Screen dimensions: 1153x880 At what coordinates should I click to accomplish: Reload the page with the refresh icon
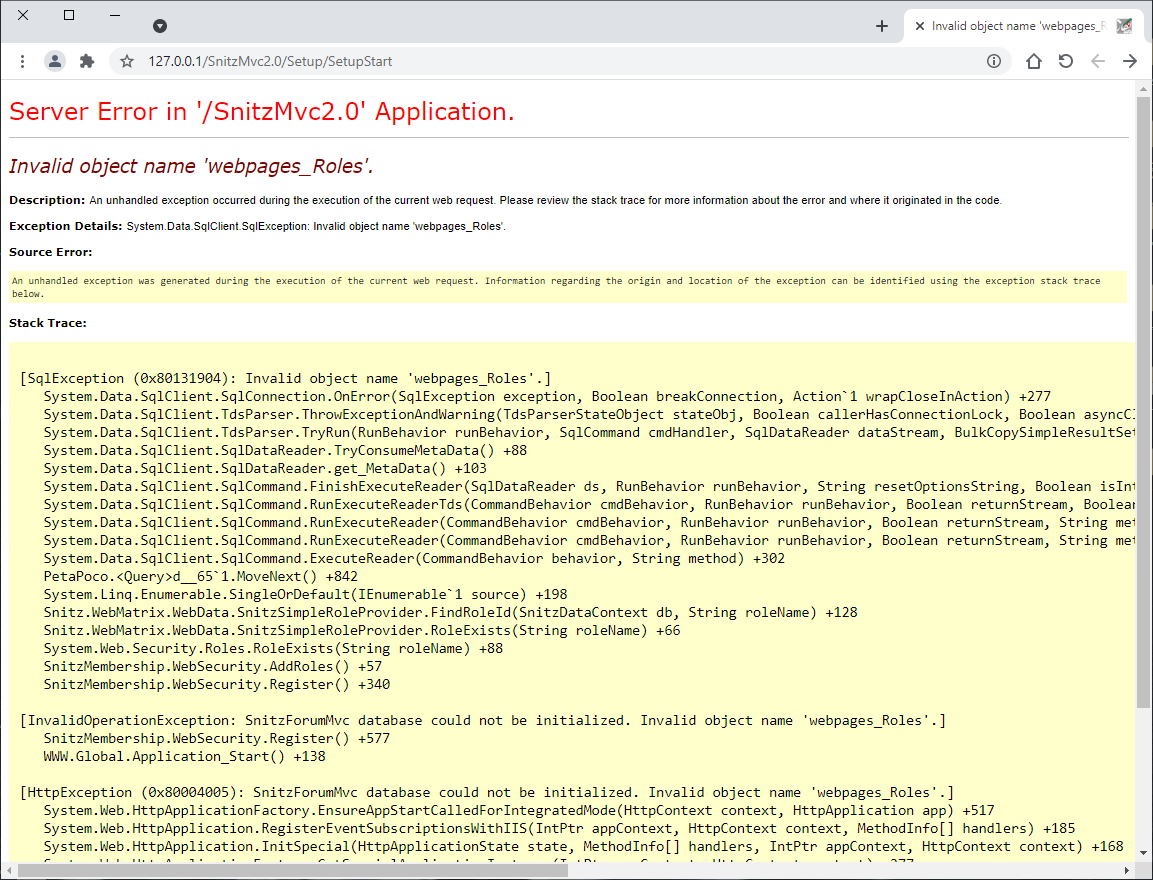[1066, 61]
